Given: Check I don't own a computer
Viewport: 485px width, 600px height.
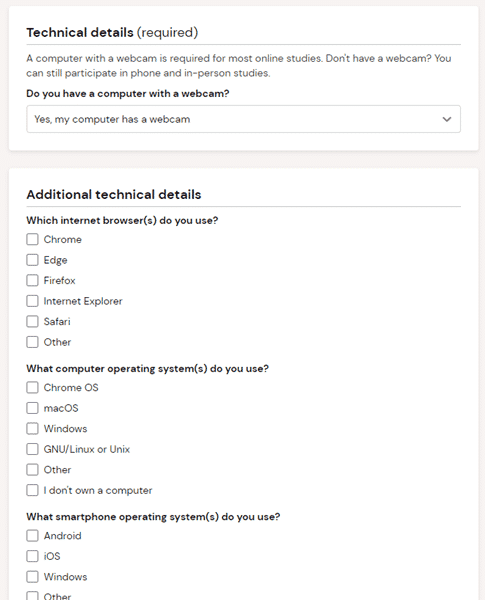Looking at the screenshot, I should [33, 490].
